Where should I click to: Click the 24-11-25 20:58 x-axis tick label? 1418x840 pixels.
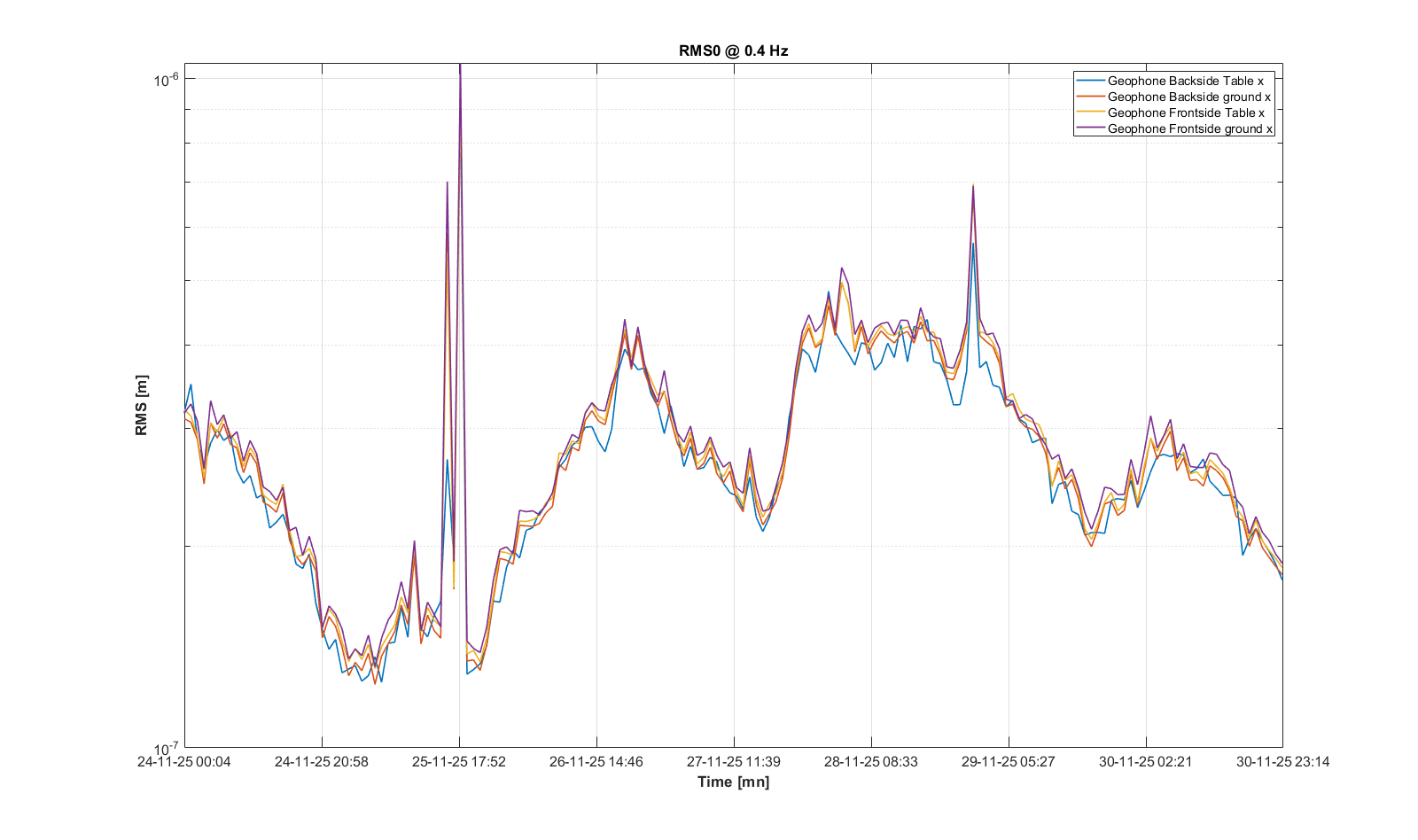tap(322, 761)
